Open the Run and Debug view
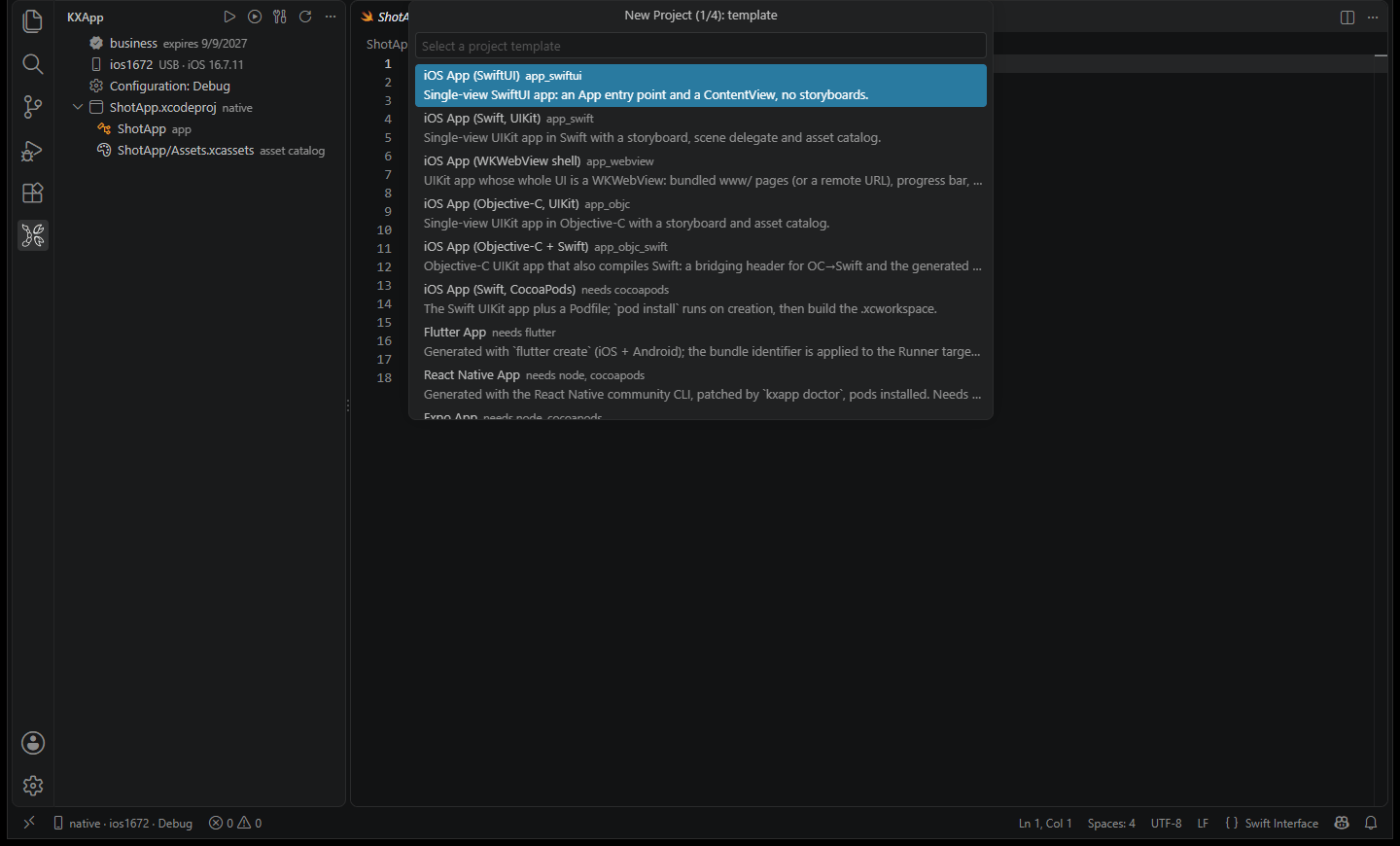This screenshot has height=846, width=1400. 32,151
